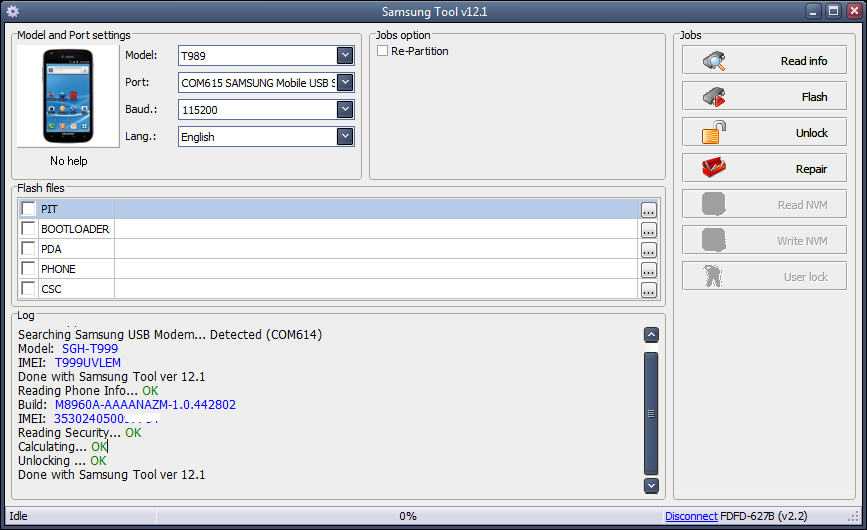This screenshot has height=530, width=867.
Task: Open the Port dropdown showing COM615
Action: point(345,82)
